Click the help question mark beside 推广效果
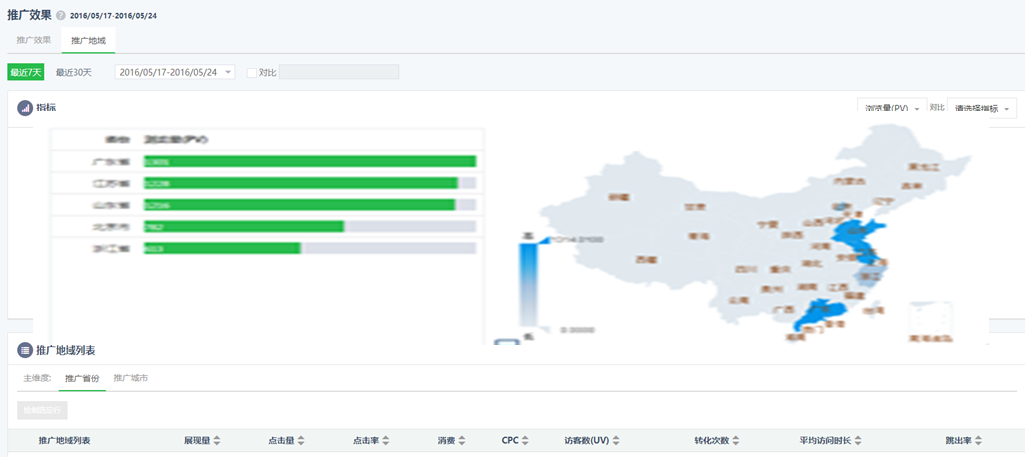This screenshot has height=457, width=1025. click(61, 16)
